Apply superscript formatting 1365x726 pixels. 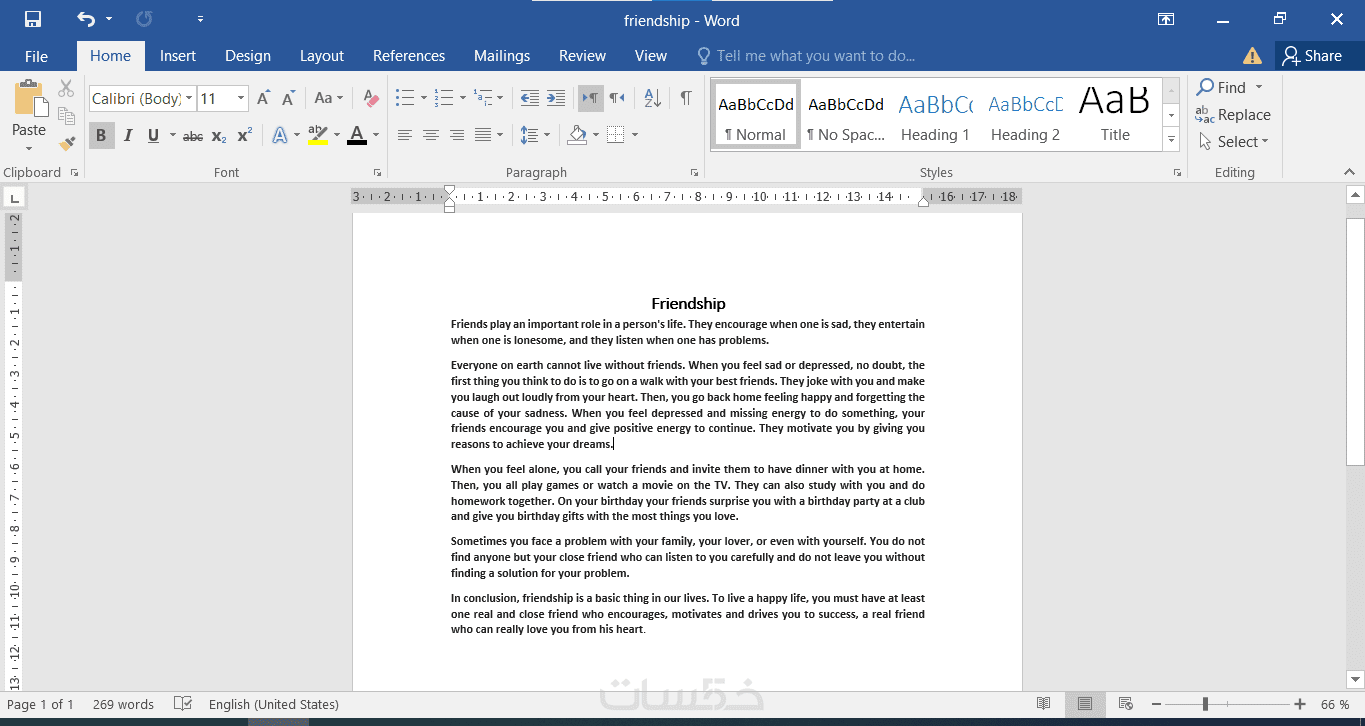[x=244, y=135]
